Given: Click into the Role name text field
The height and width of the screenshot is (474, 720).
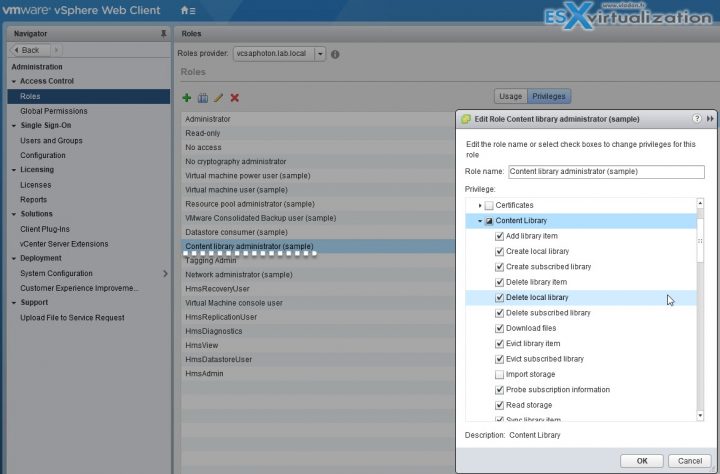Looking at the screenshot, I should click(x=605, y=172).
